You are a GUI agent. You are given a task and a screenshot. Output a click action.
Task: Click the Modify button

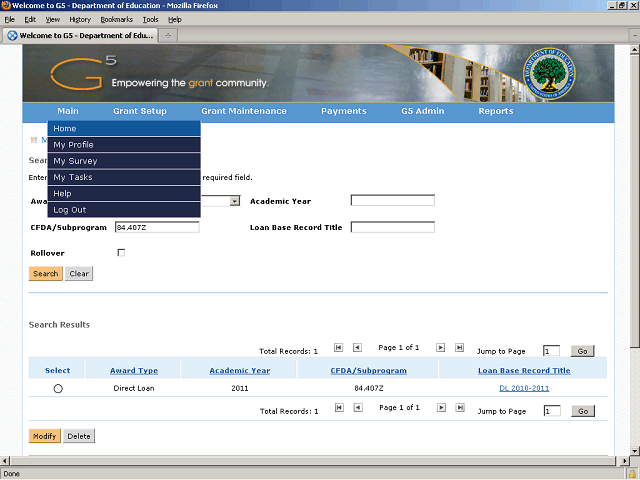44,436
